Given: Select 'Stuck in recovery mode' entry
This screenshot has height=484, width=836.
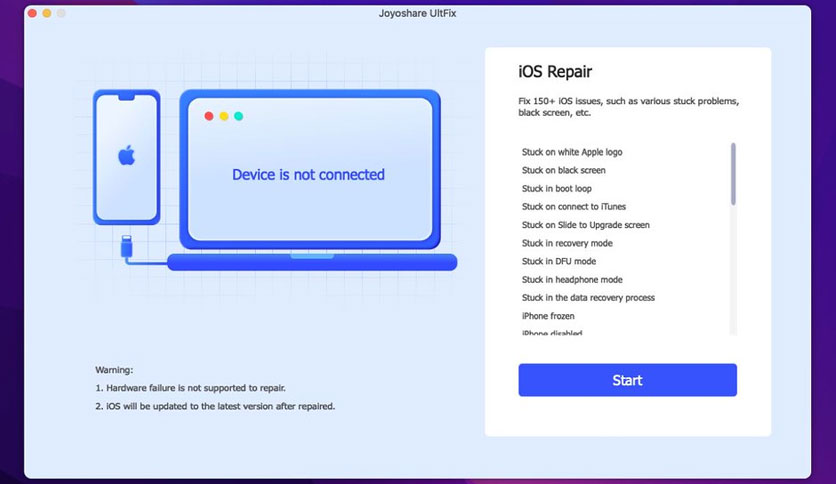Looking at the screenshot, I should coord(567,243).
